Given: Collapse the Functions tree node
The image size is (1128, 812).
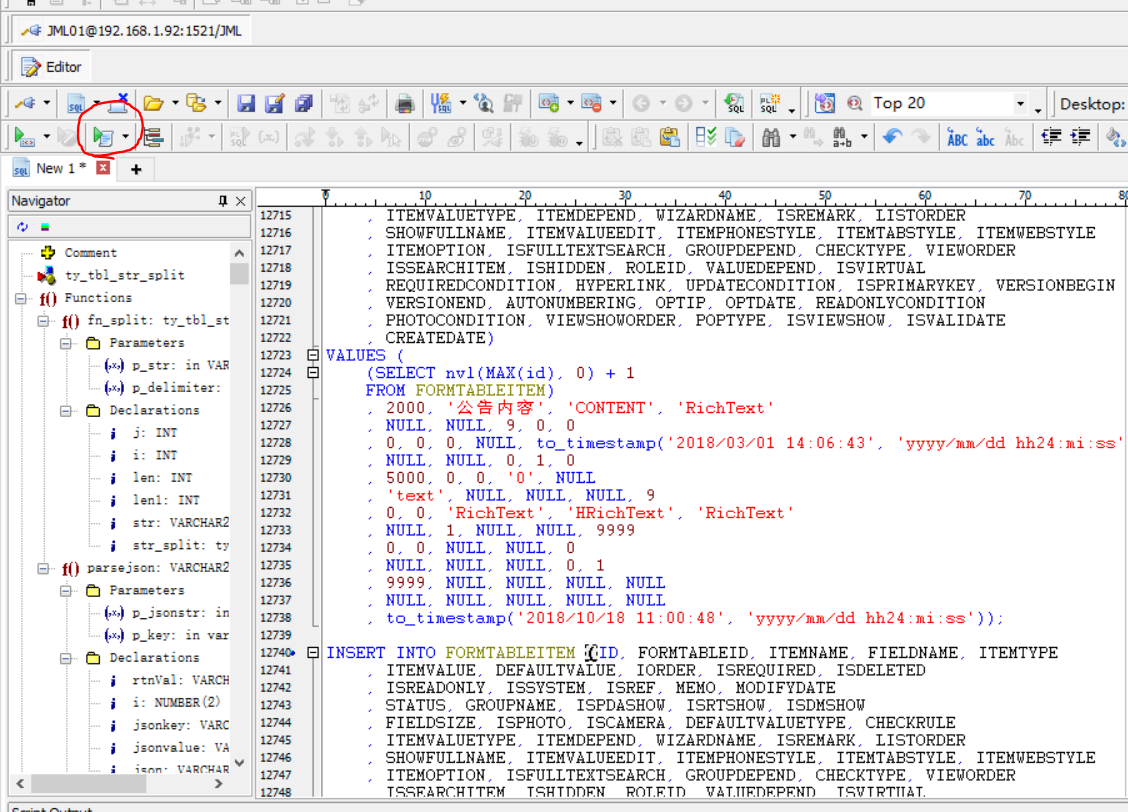Looking at the screenshot, I should (x=22, y=298).
